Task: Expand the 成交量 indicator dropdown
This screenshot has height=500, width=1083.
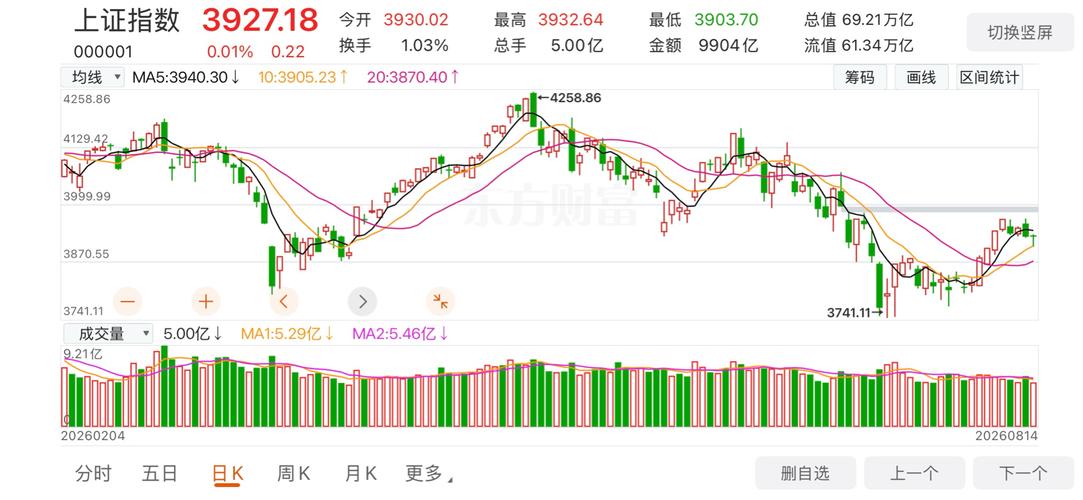Action: click(108, 334)
